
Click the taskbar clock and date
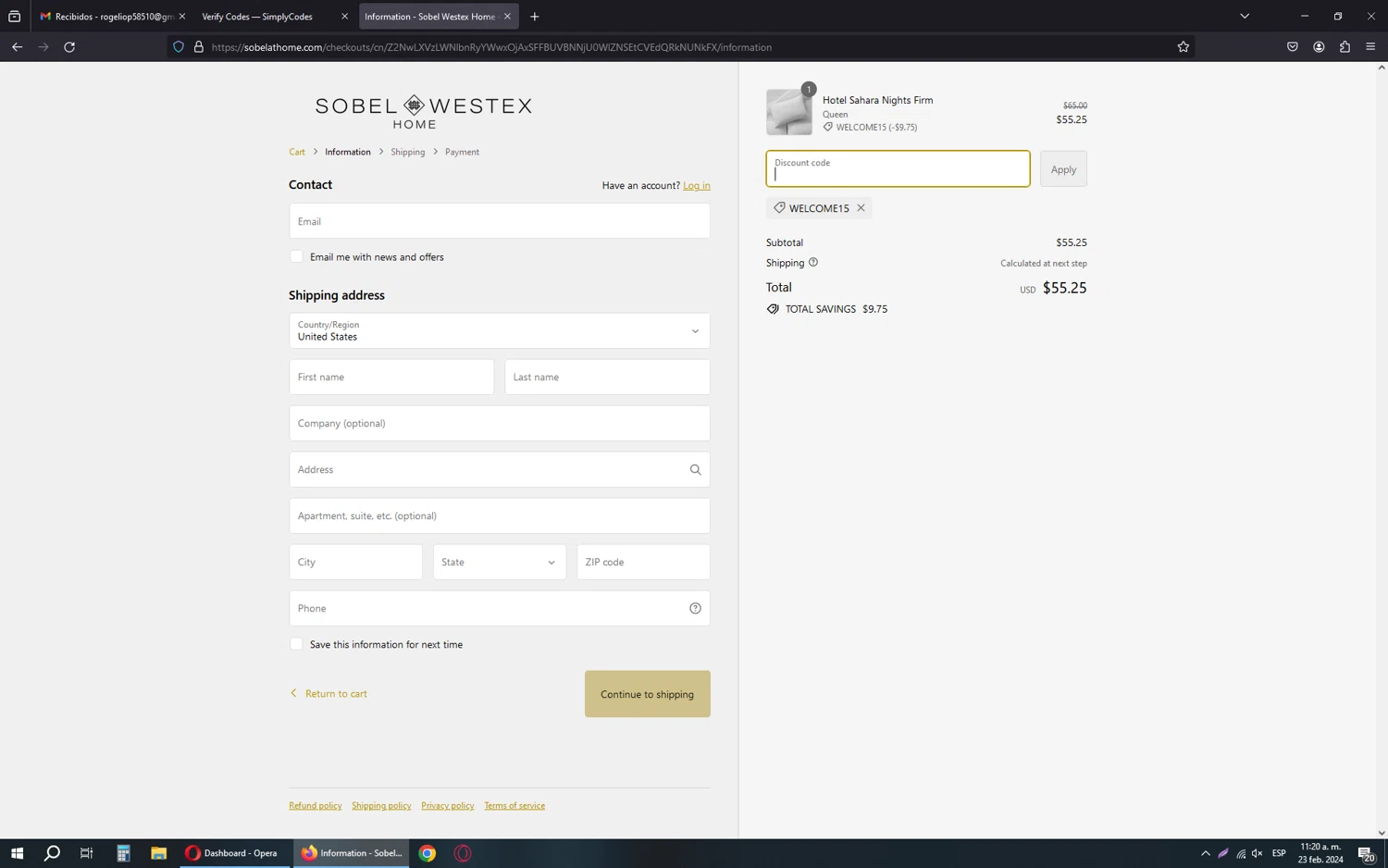point(1320,853)
